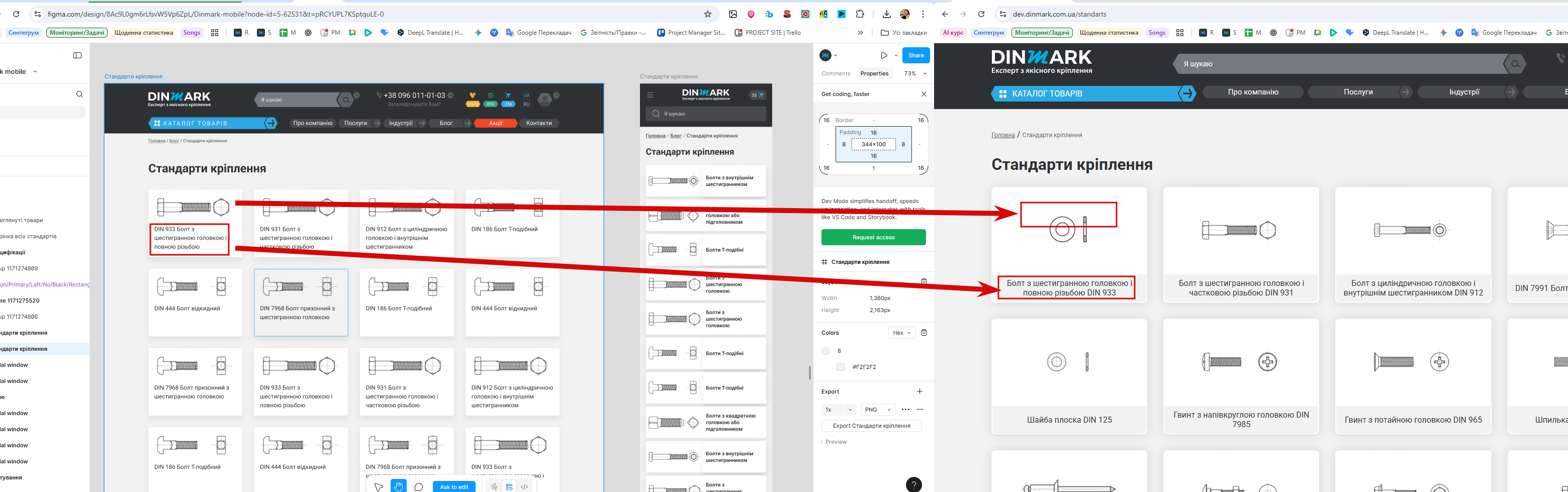
Task: Open Шайба плоска DIN 125 card
Action: [1069, 376]
